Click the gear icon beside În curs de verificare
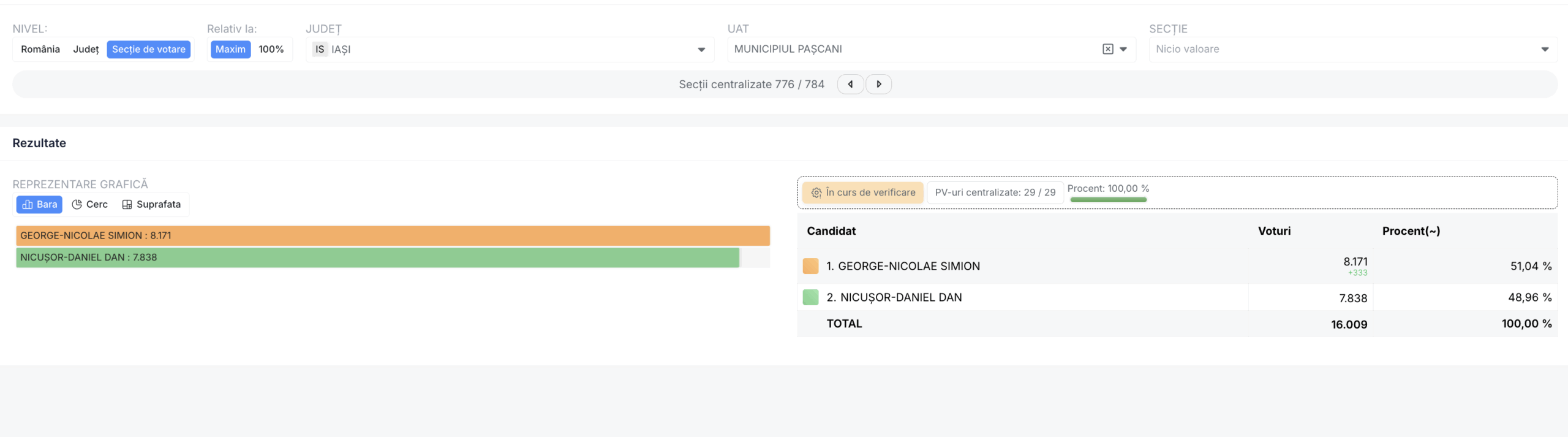Screen dimensions: 1568x437 click(816, 192)
